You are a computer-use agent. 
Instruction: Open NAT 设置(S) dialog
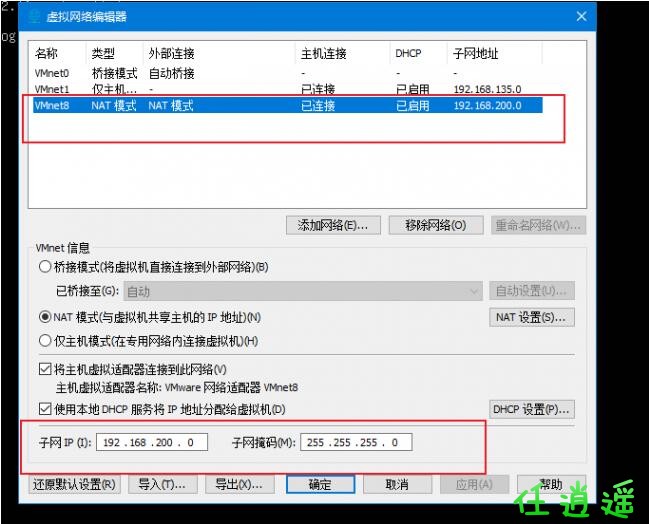532,317
